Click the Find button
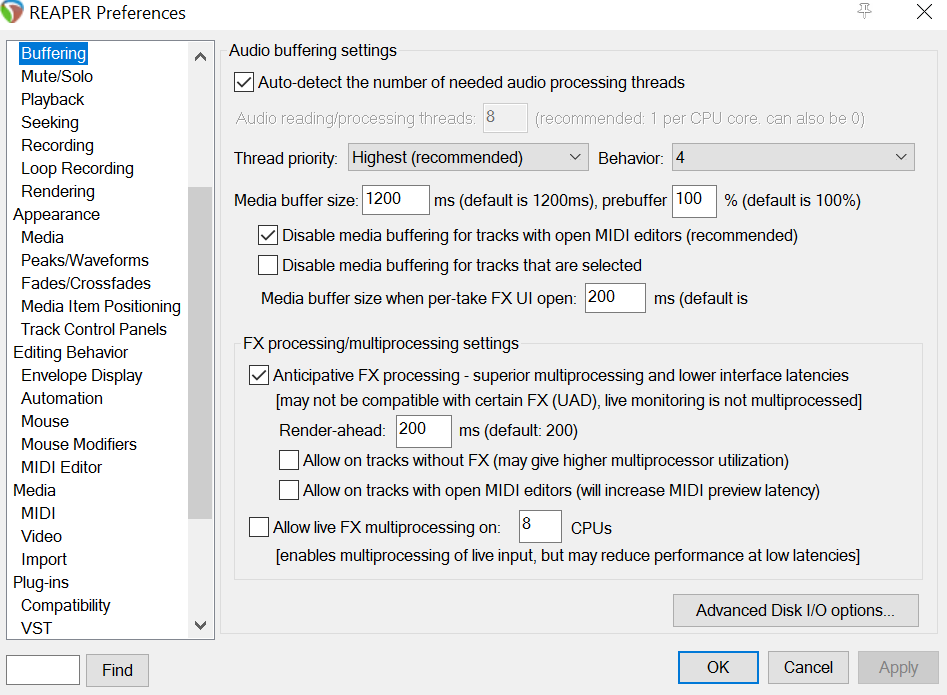This screenshot has height=695, width=947. (x=117, y=670)
